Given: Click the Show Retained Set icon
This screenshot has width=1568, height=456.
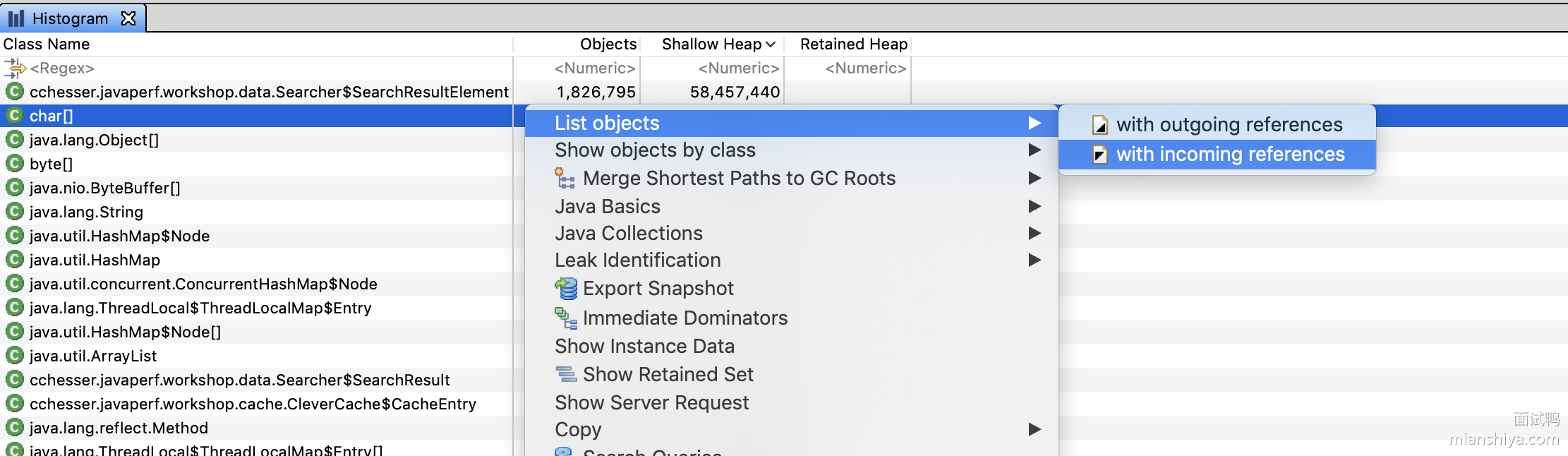Looking at the screenshot, I should coord(565,375).
